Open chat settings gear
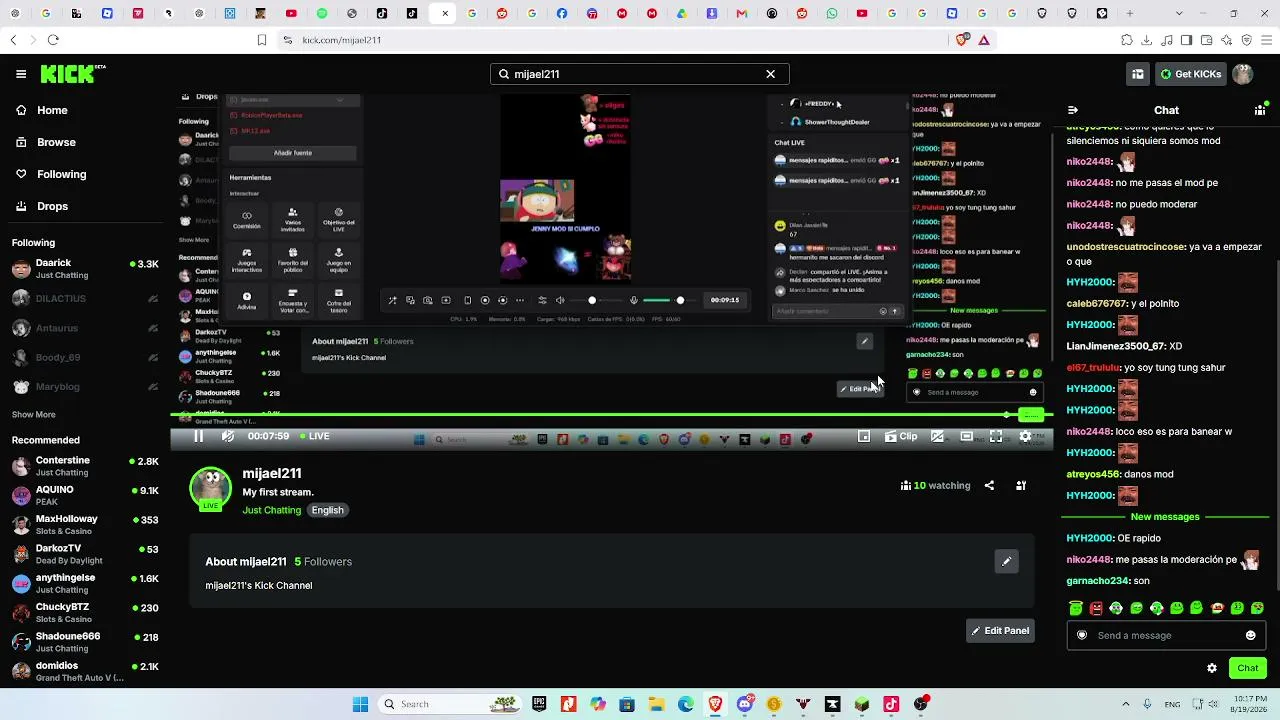1280x720 pixels. point(1212,668)
